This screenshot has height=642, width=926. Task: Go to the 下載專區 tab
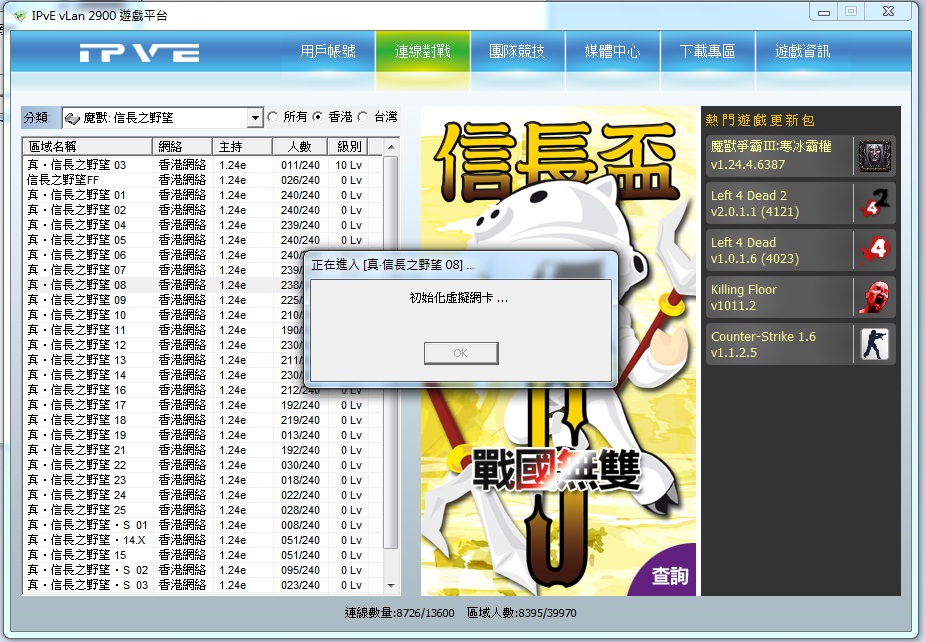coord(707,51)
